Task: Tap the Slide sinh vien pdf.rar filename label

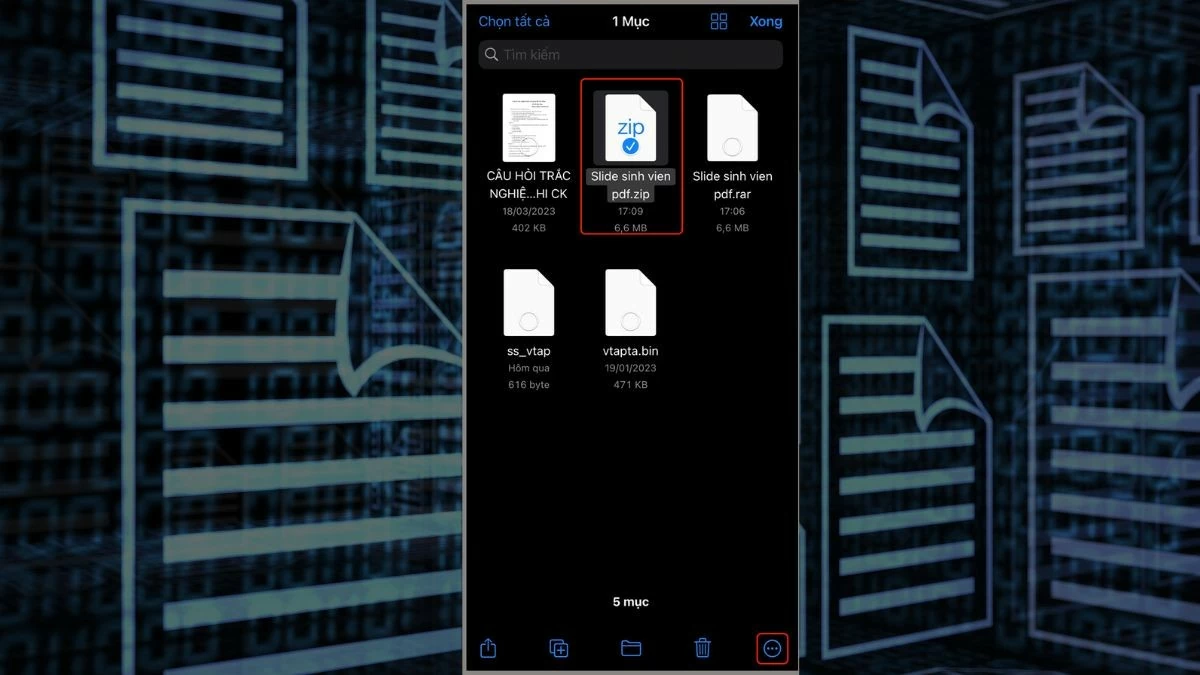Action: (x=731, y=184)
